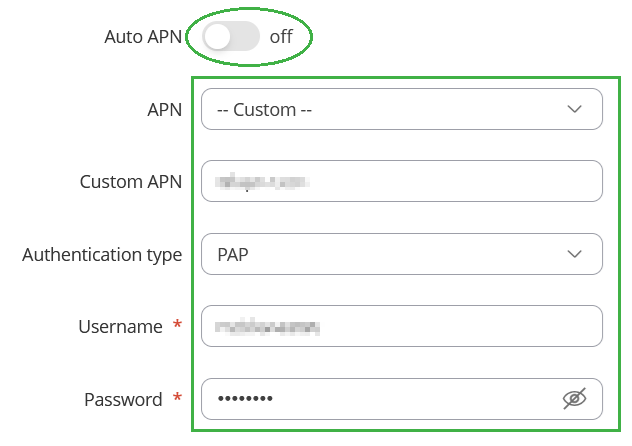The height and width of the screenshot is (446, 632).
Task: Click the "off" text beside Auto APN
Action: [280, 37]
